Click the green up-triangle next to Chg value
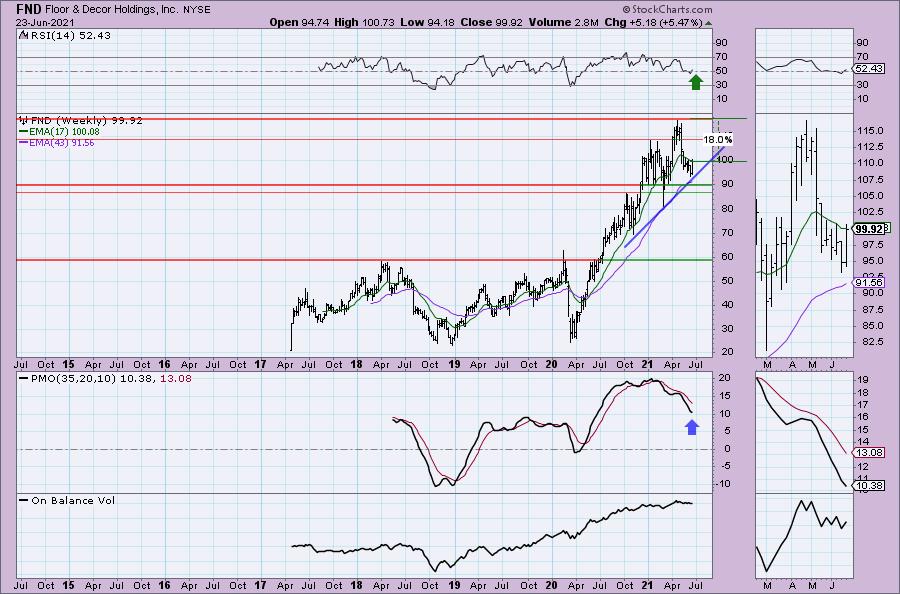900x594 pixels. tap(708, 24)
